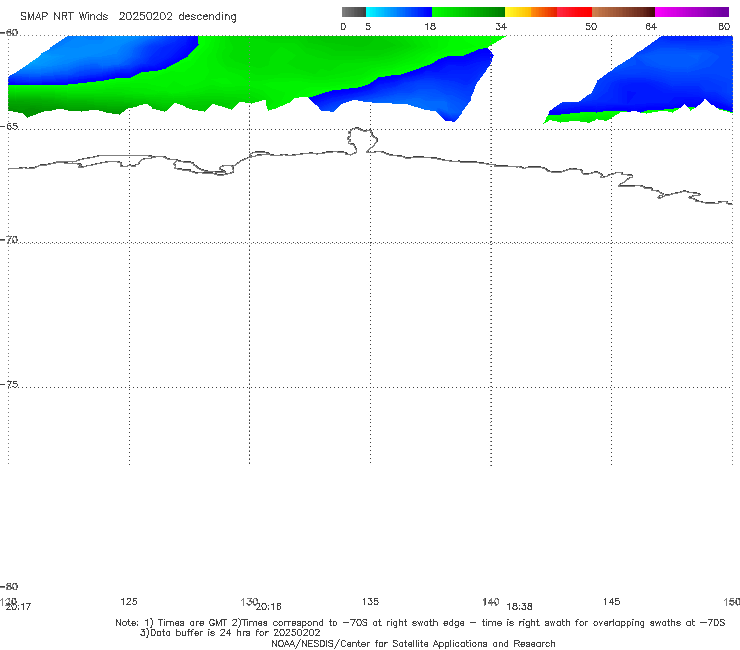740x650 pixels.
Task: Click the light blue segment of the color bar
Action: coord(399,12)
